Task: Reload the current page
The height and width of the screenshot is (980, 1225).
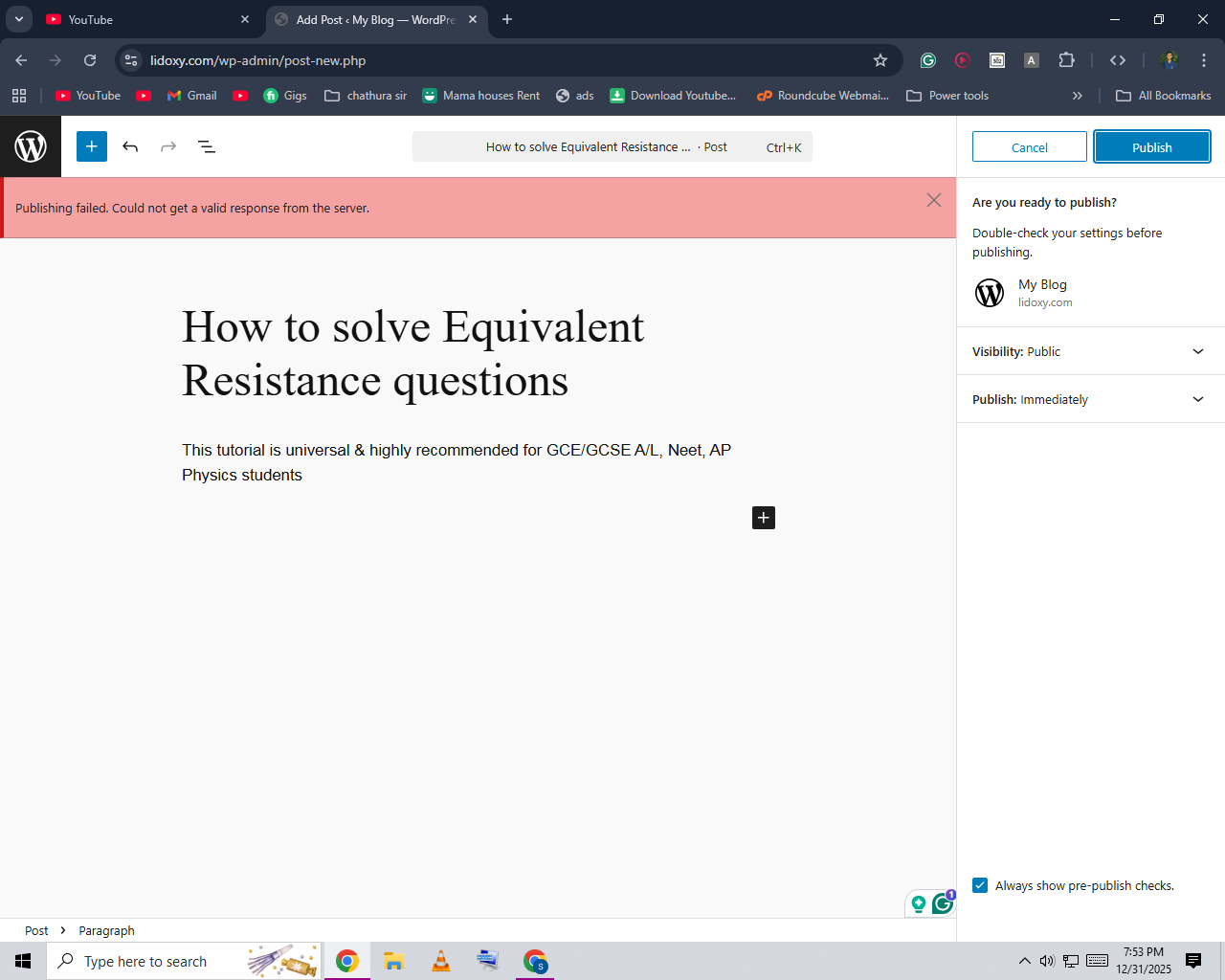Action: [x=90, y=60]
